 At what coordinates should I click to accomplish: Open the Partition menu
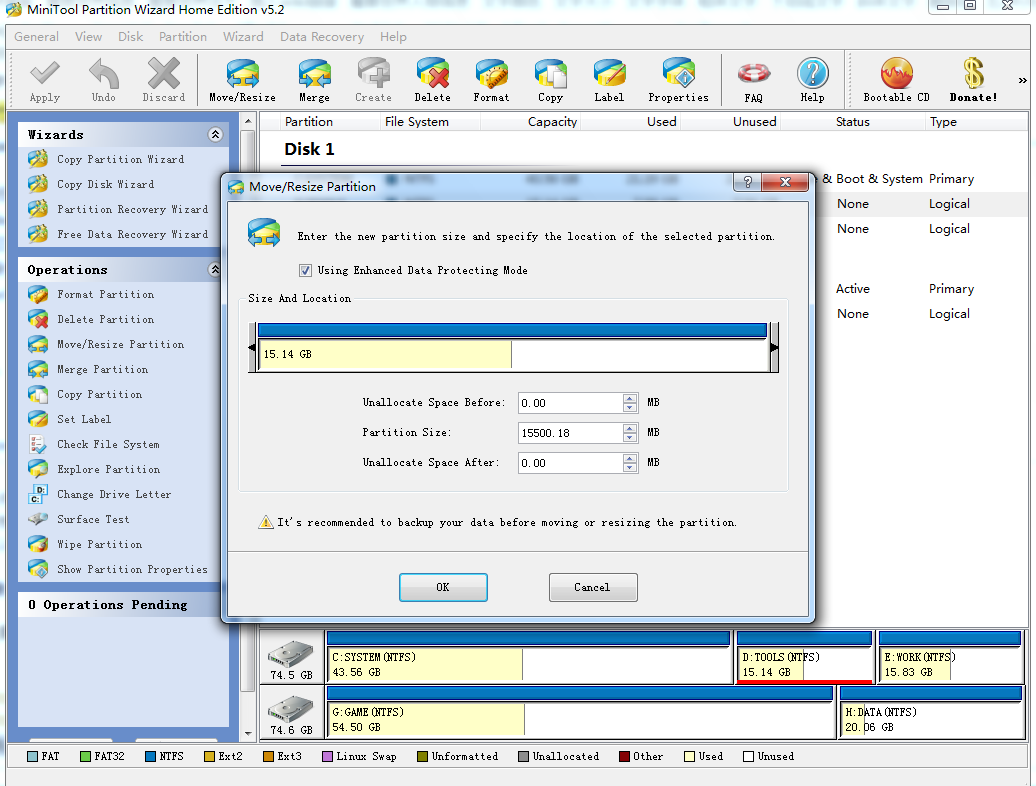coord(183,37)
